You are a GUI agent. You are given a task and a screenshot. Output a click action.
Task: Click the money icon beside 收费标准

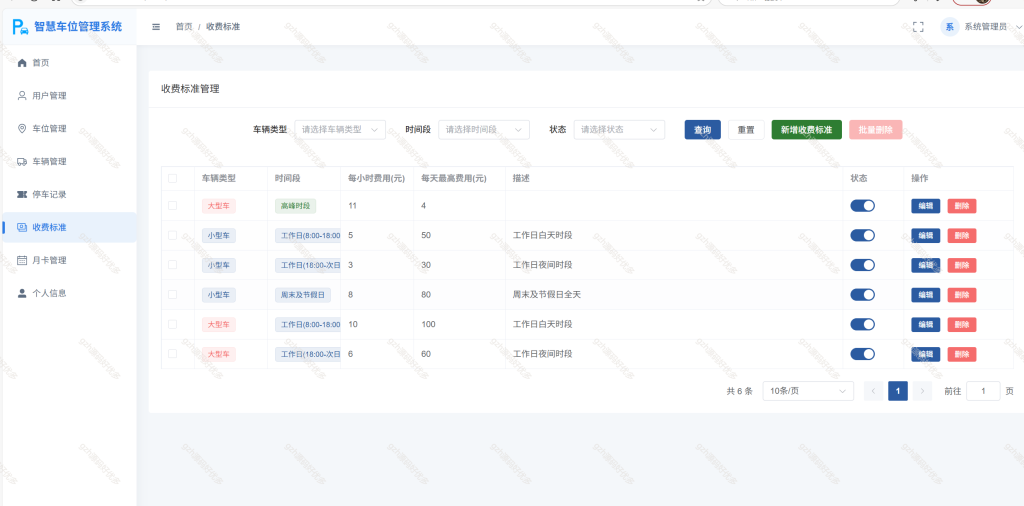[22, 227]
